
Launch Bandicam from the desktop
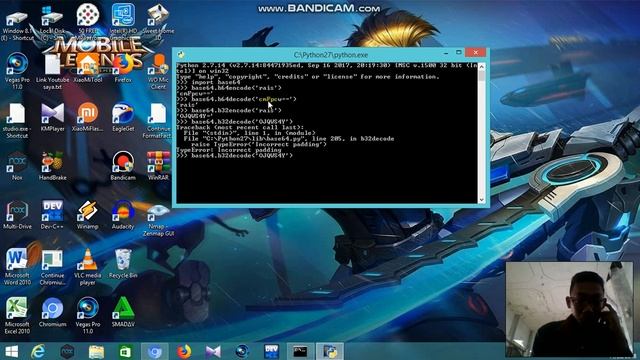(x=123, y=167)
